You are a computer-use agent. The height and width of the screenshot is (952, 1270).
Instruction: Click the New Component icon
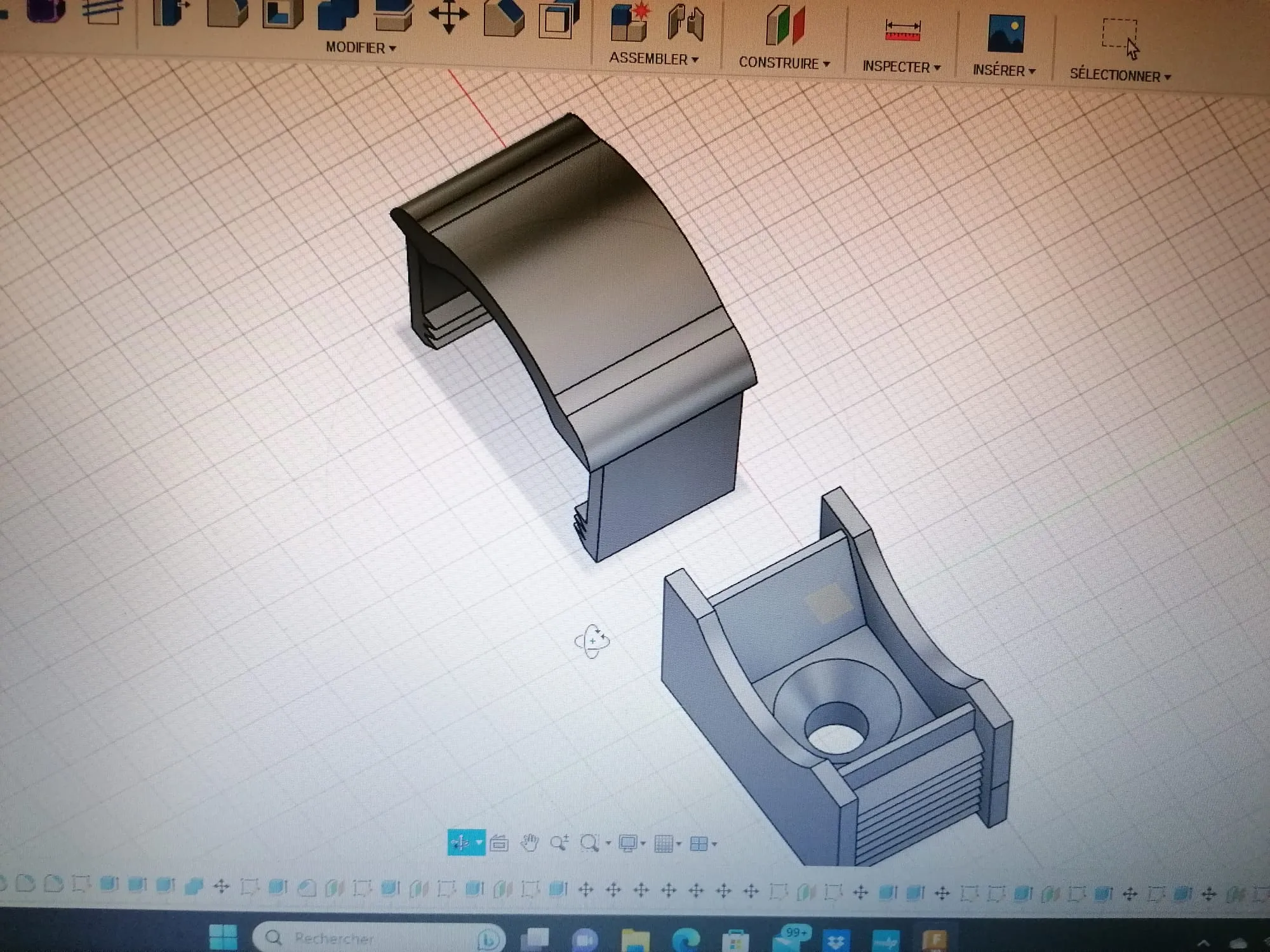coord(629,22)
